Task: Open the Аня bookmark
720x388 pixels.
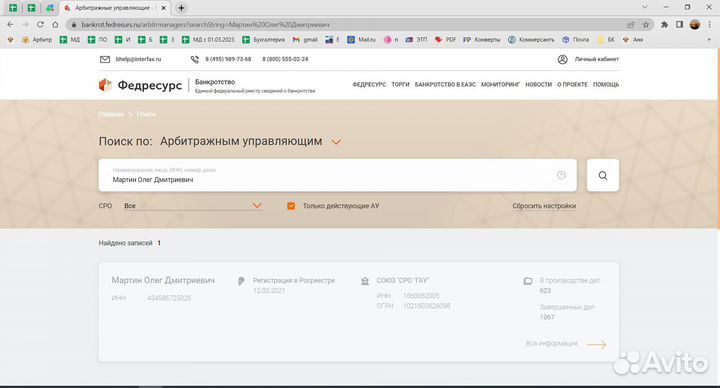Action: (x=632, y=40)
